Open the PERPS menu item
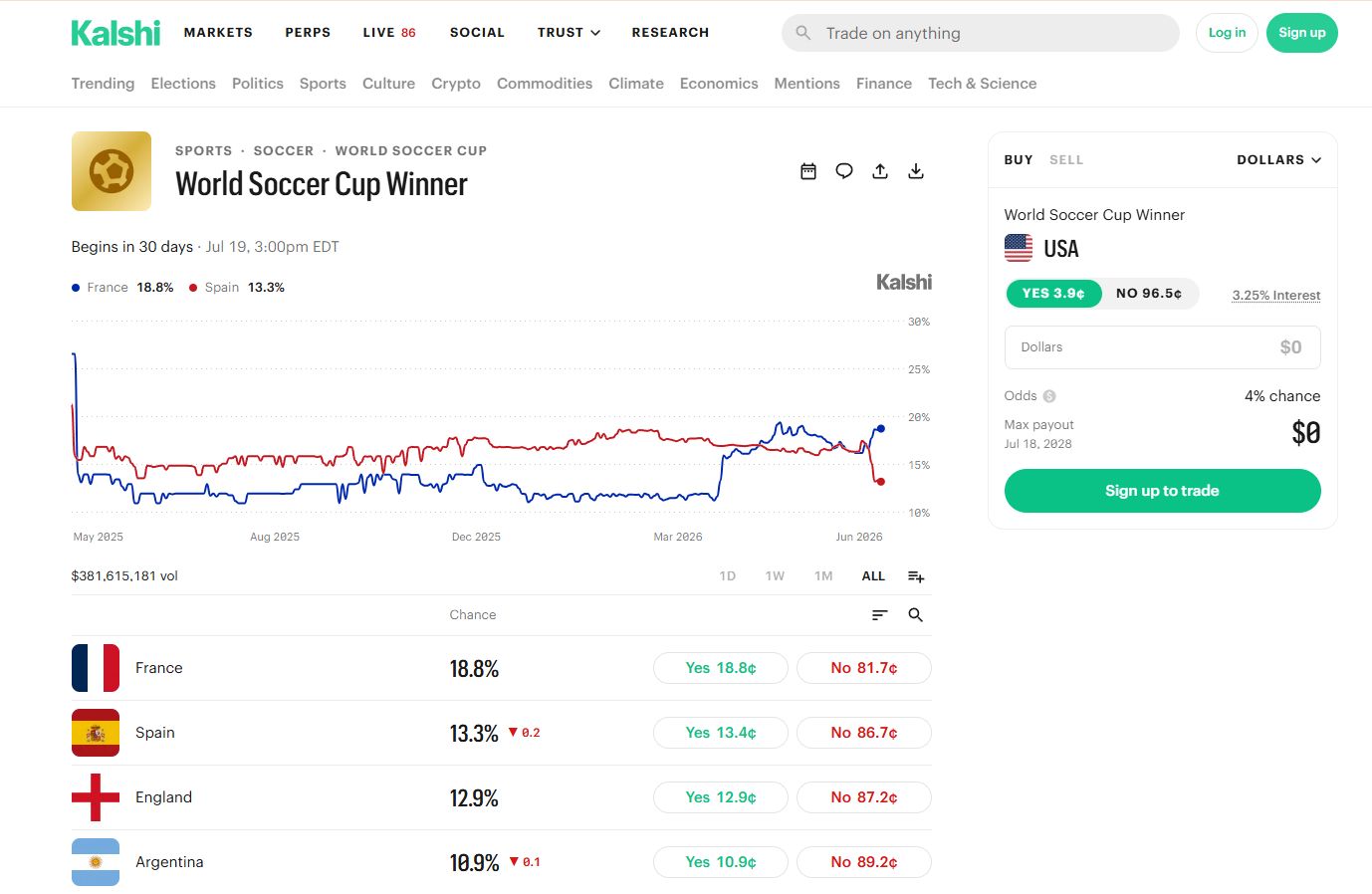 point(308,33)
